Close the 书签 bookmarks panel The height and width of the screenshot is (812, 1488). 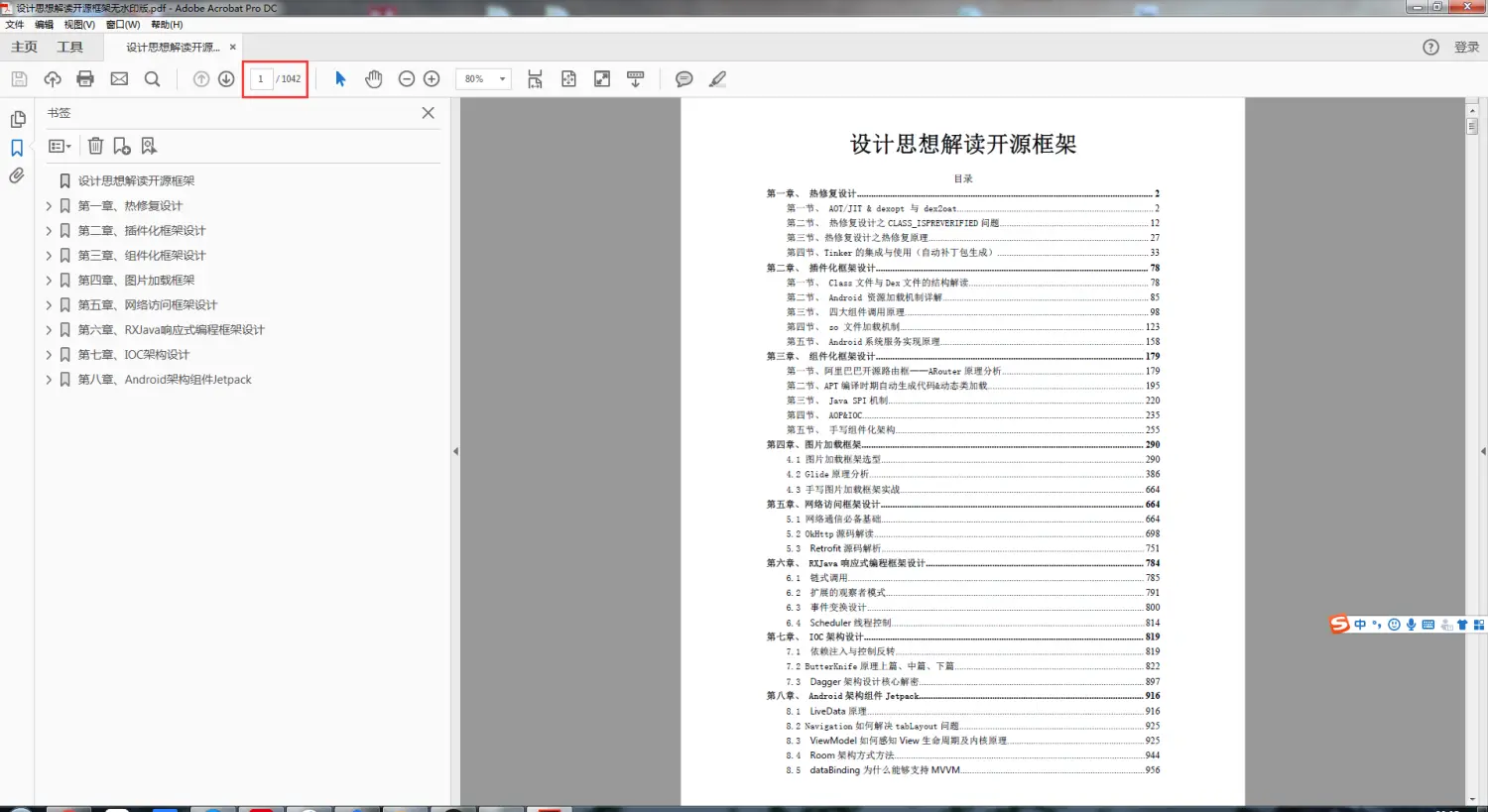pyautogui.click(x=428, y=113)
